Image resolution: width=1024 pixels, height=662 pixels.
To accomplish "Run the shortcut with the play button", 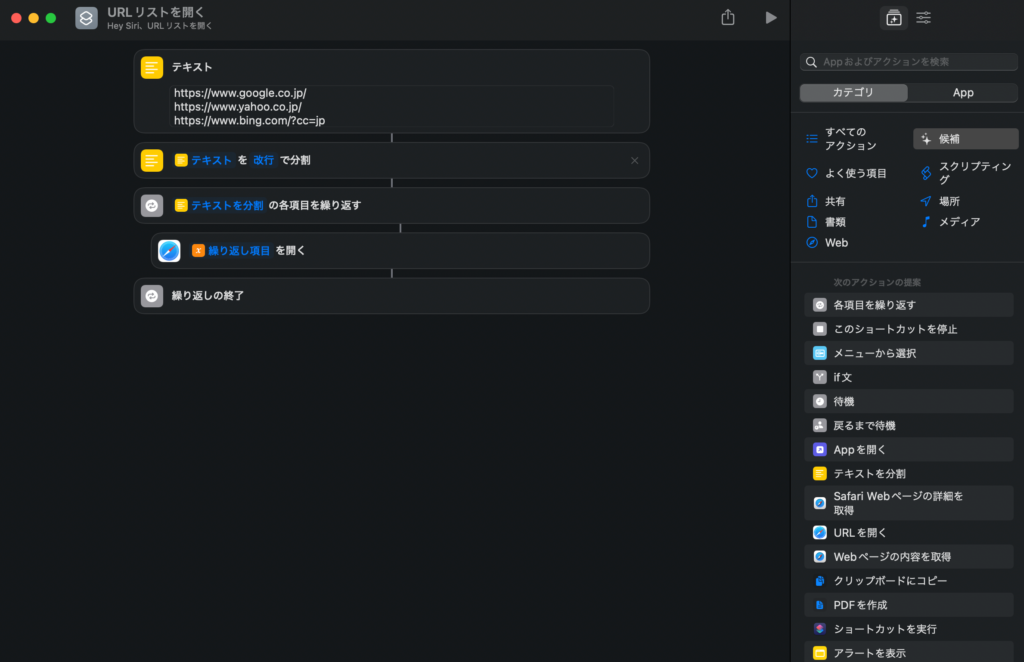I will 770,18.
